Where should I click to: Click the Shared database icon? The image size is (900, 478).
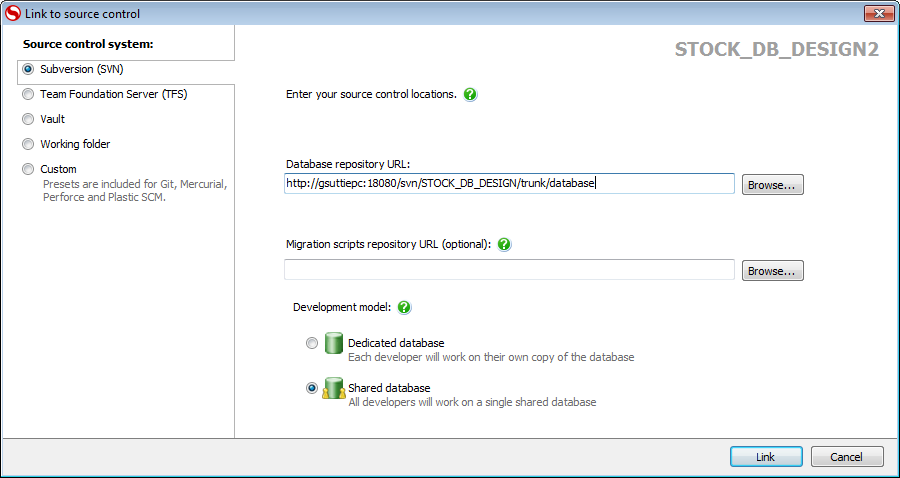click(333, 388)
